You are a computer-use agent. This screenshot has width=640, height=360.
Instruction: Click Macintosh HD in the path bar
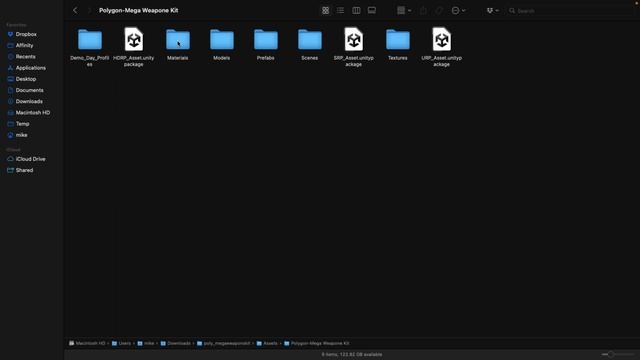[x=87, y=344]
